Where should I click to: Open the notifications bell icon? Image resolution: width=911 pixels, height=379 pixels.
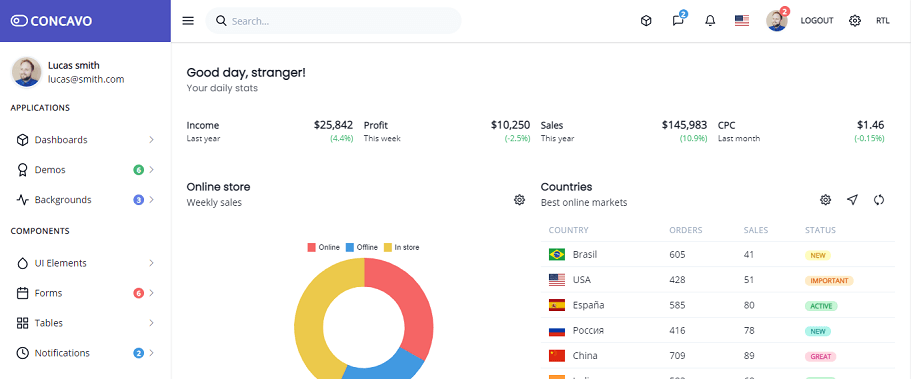tap(710, 21)
